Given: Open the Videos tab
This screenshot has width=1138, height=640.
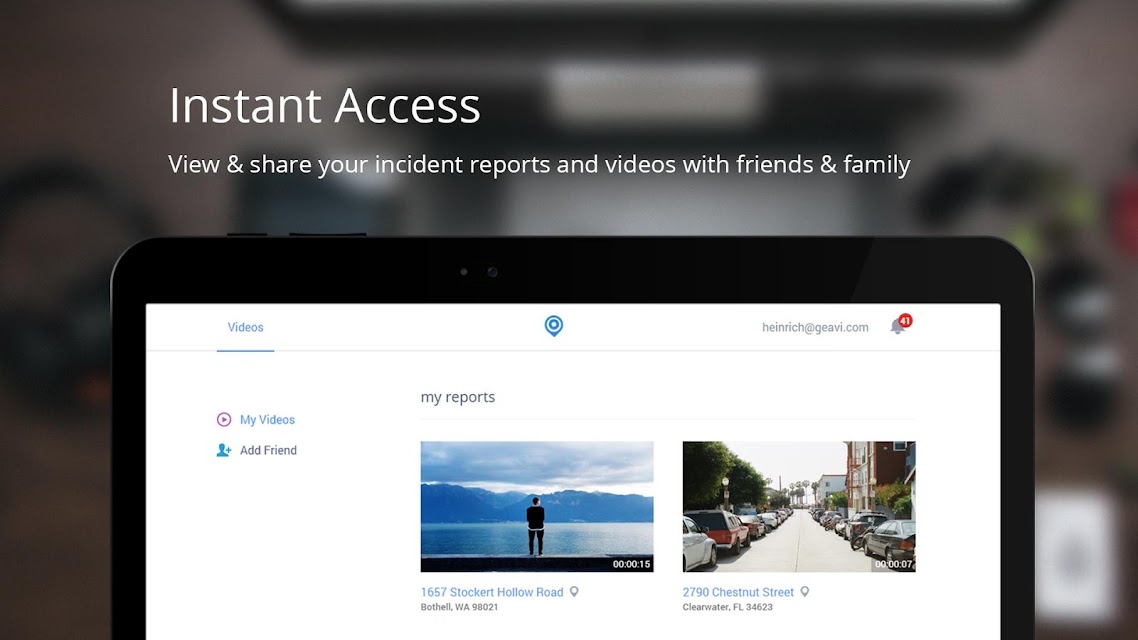Looking at the screenshot, I should pos(245,327).
